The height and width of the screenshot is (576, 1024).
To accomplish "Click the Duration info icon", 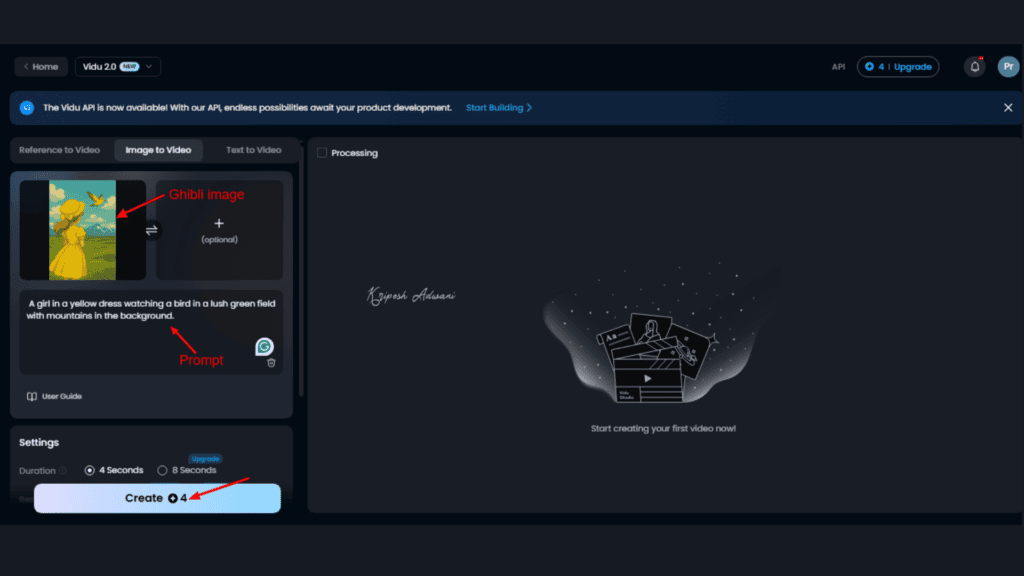I will click(63, 470).
